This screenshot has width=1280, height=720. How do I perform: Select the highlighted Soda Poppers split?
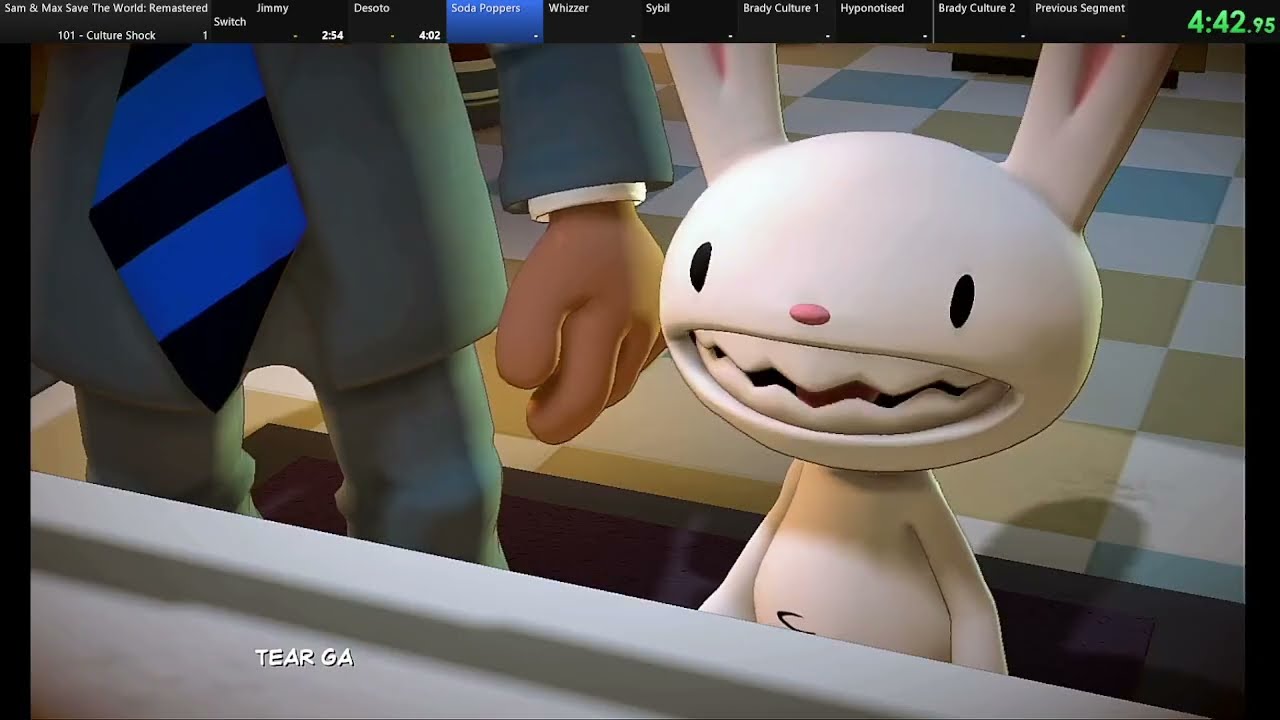point(494,21)
